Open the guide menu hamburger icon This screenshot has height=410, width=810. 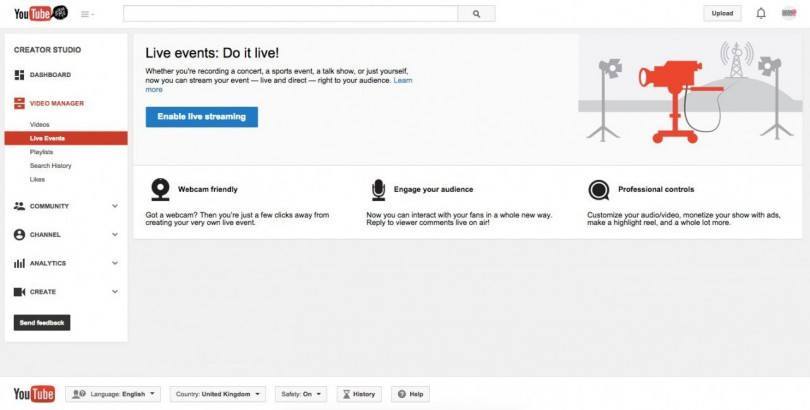coord(87,14)
